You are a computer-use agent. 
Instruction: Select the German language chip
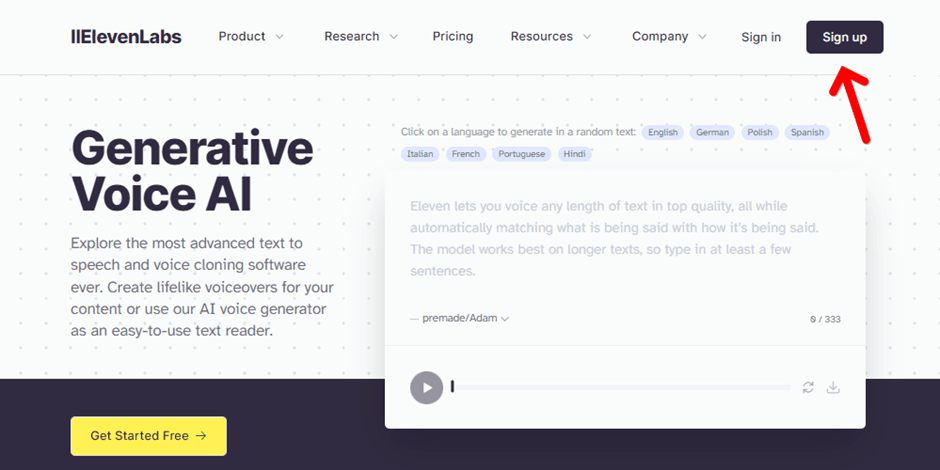[713, 132]
